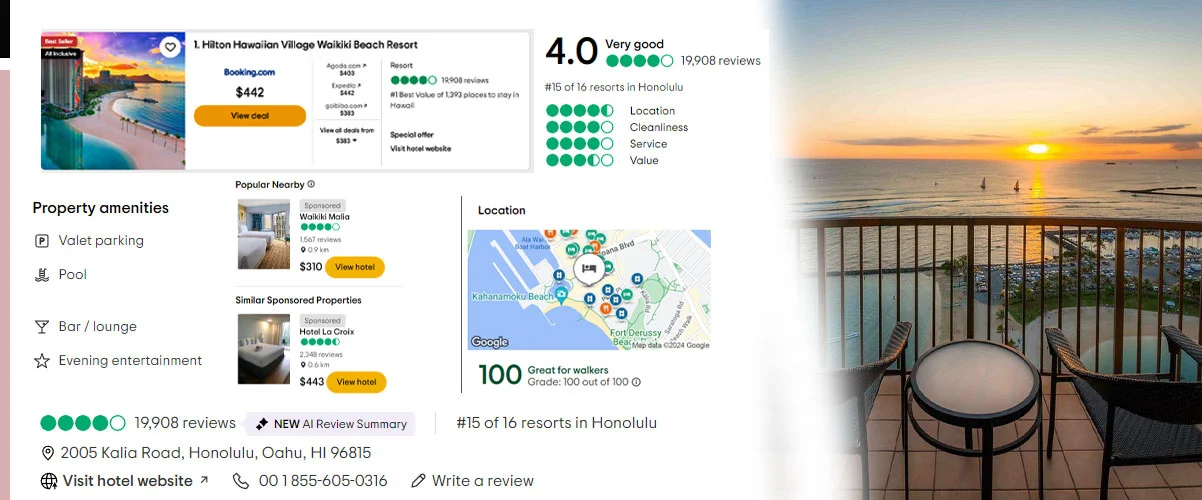Save Hilton resort with the heart icon
The image size is (1202, 500).
pos(170,47)
